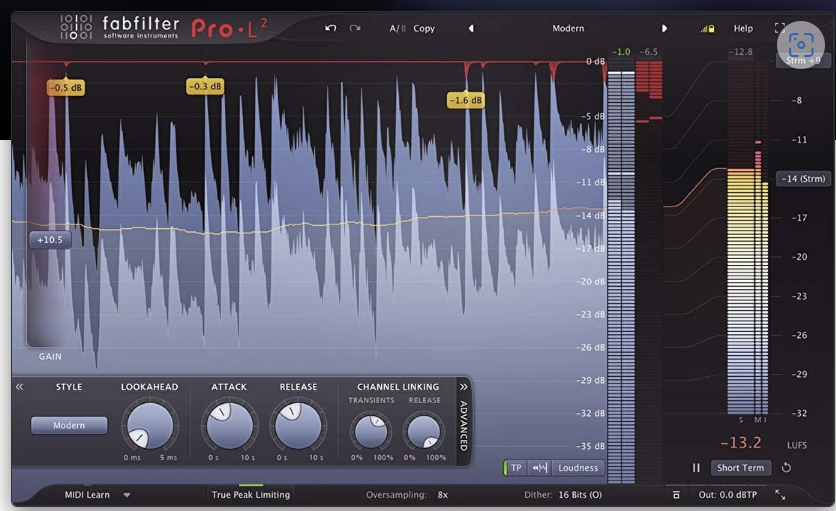Reset the loudness measurement icon
The height and width of the screenshot is (511, 836).
pyautogui.click(x=786, y=468)
